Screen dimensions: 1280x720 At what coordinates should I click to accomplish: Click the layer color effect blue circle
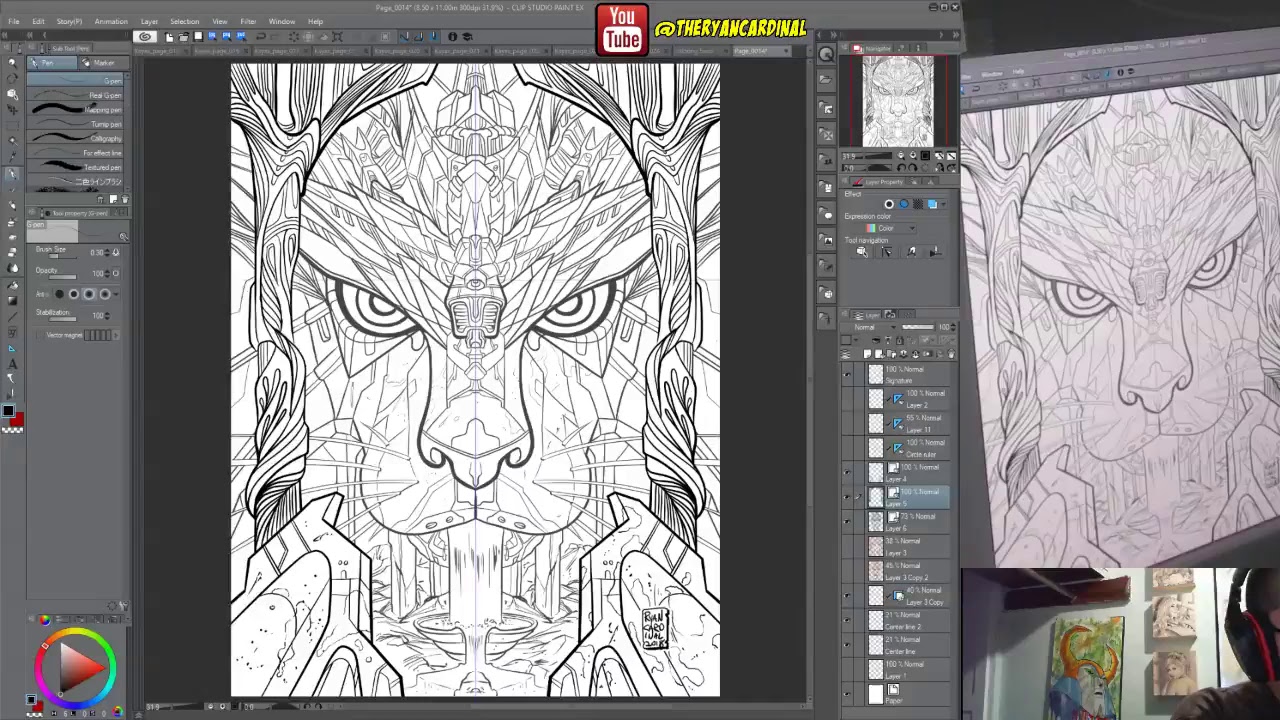pos(904,204)
